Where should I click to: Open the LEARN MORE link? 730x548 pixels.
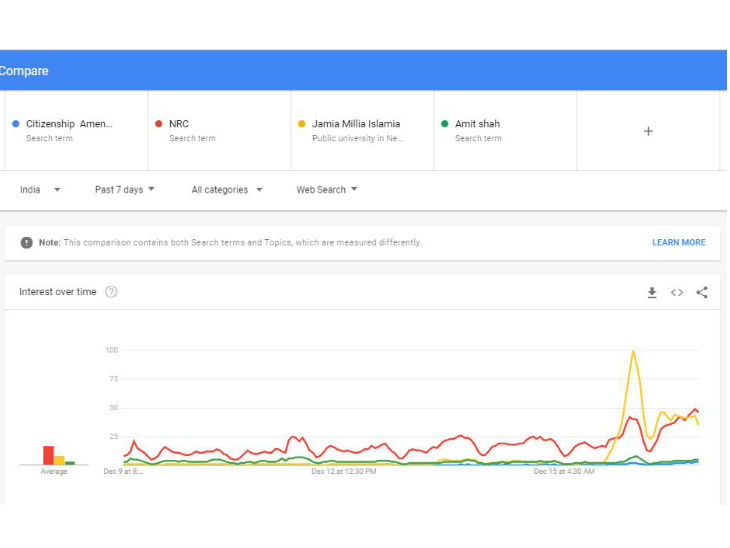678,242
